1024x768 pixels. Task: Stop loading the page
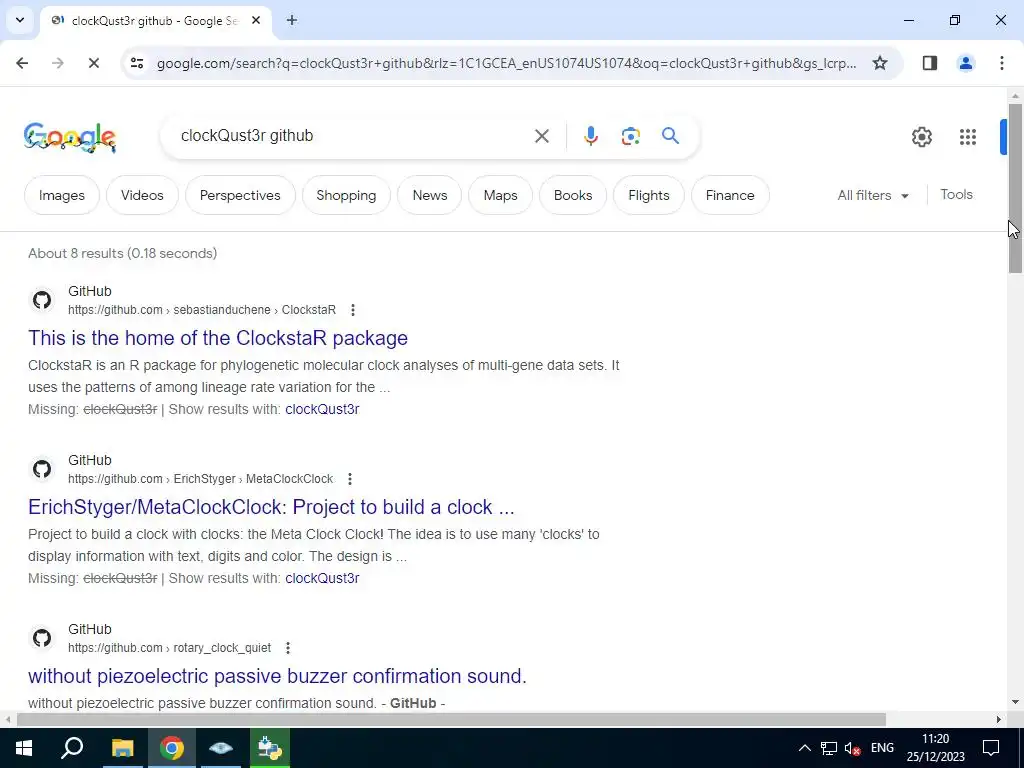coord(93,63)
